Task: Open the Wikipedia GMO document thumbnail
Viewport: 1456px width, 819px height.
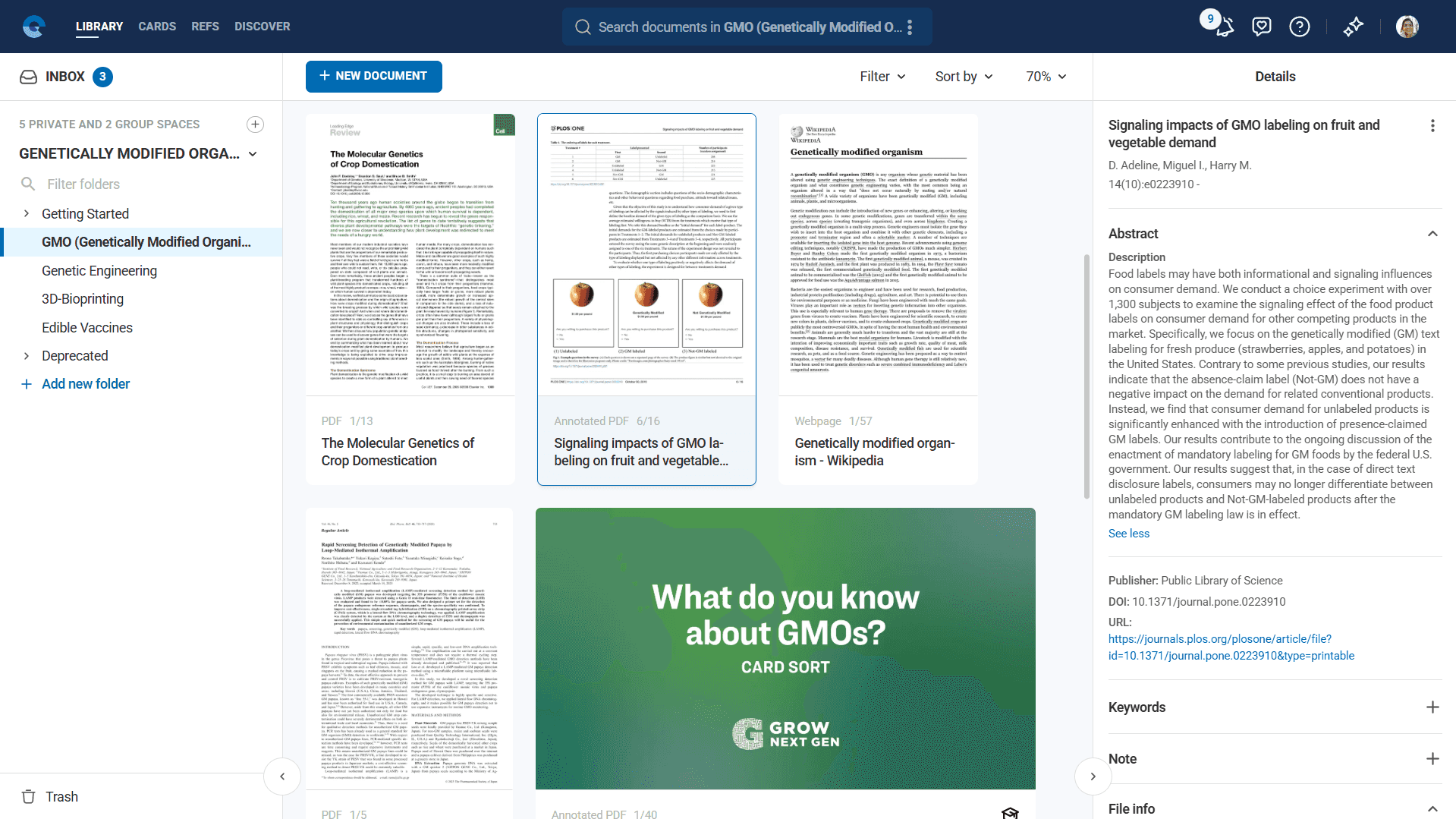Action: [878, 255]
